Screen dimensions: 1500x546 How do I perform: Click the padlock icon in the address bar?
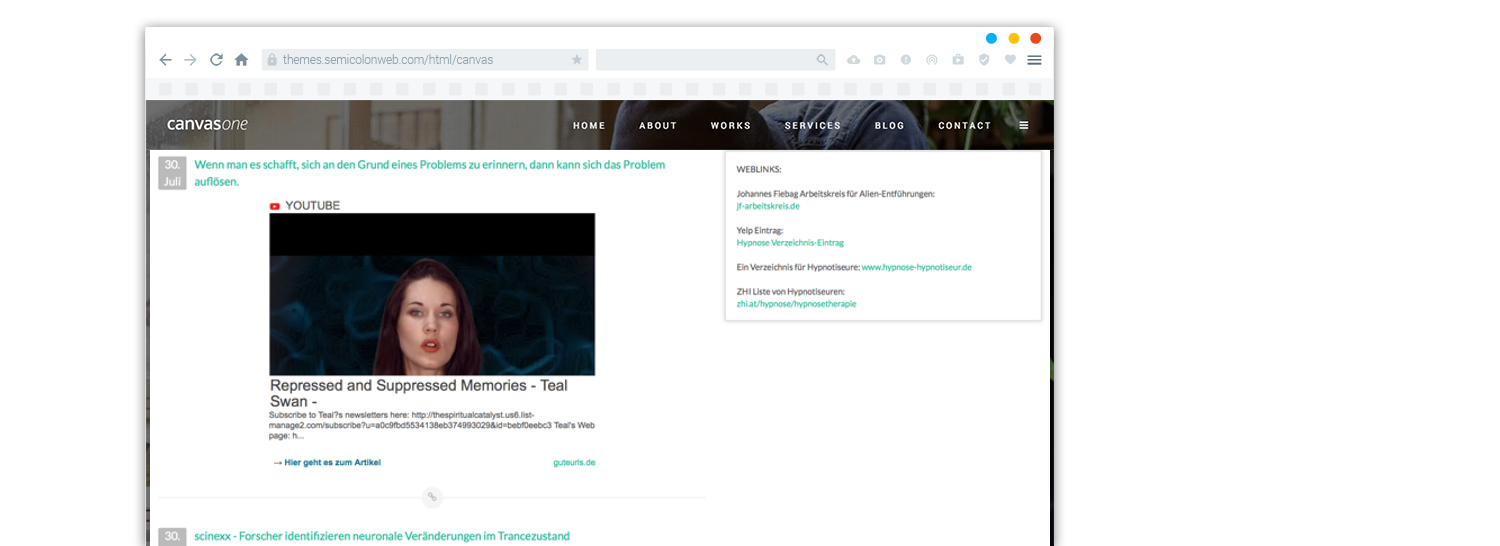[x=272, y=60]
